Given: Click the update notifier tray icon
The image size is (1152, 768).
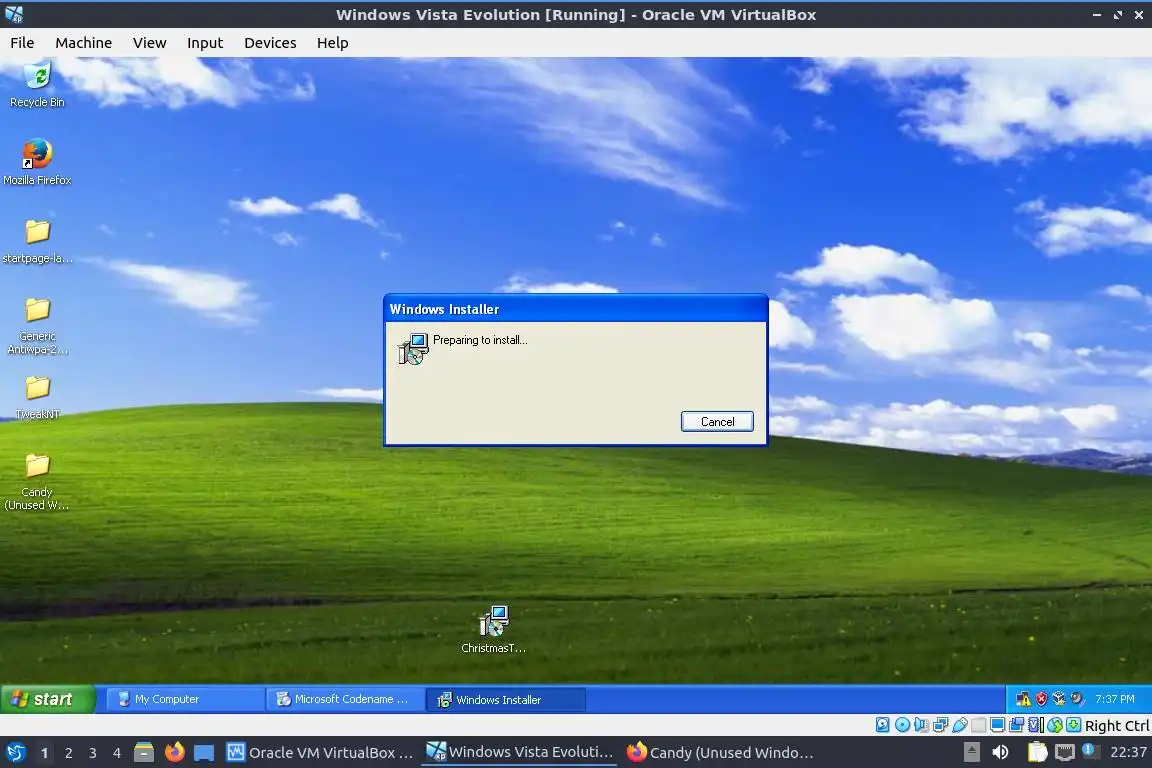Looking at the screenshot, I should coord(1090,751).
